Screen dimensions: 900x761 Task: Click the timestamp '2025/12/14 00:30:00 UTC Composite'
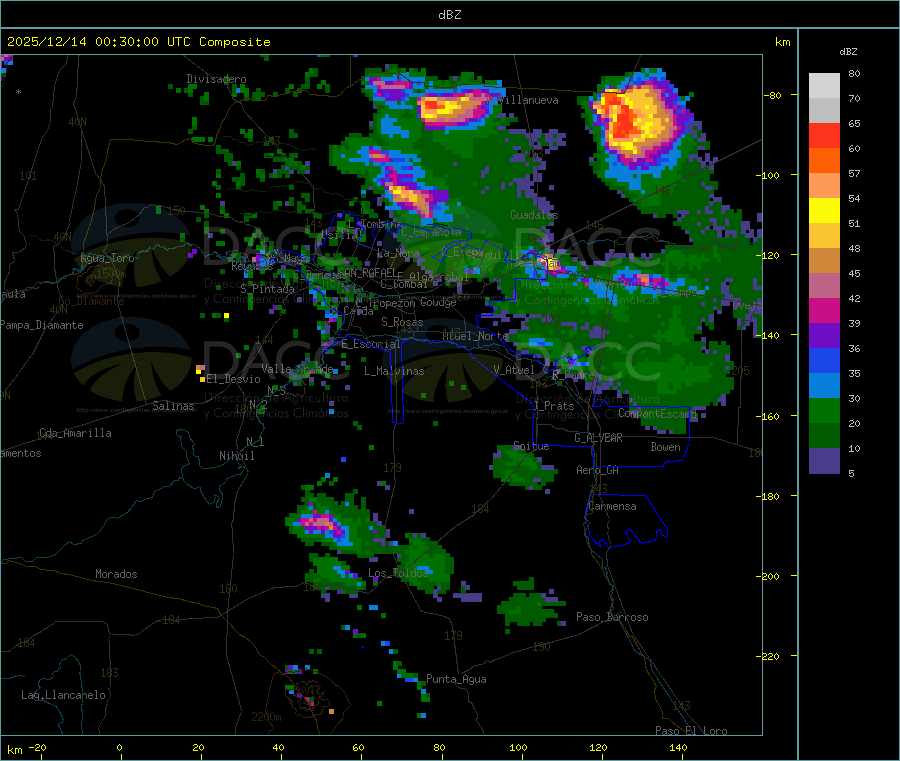click(x=138, y=42)
